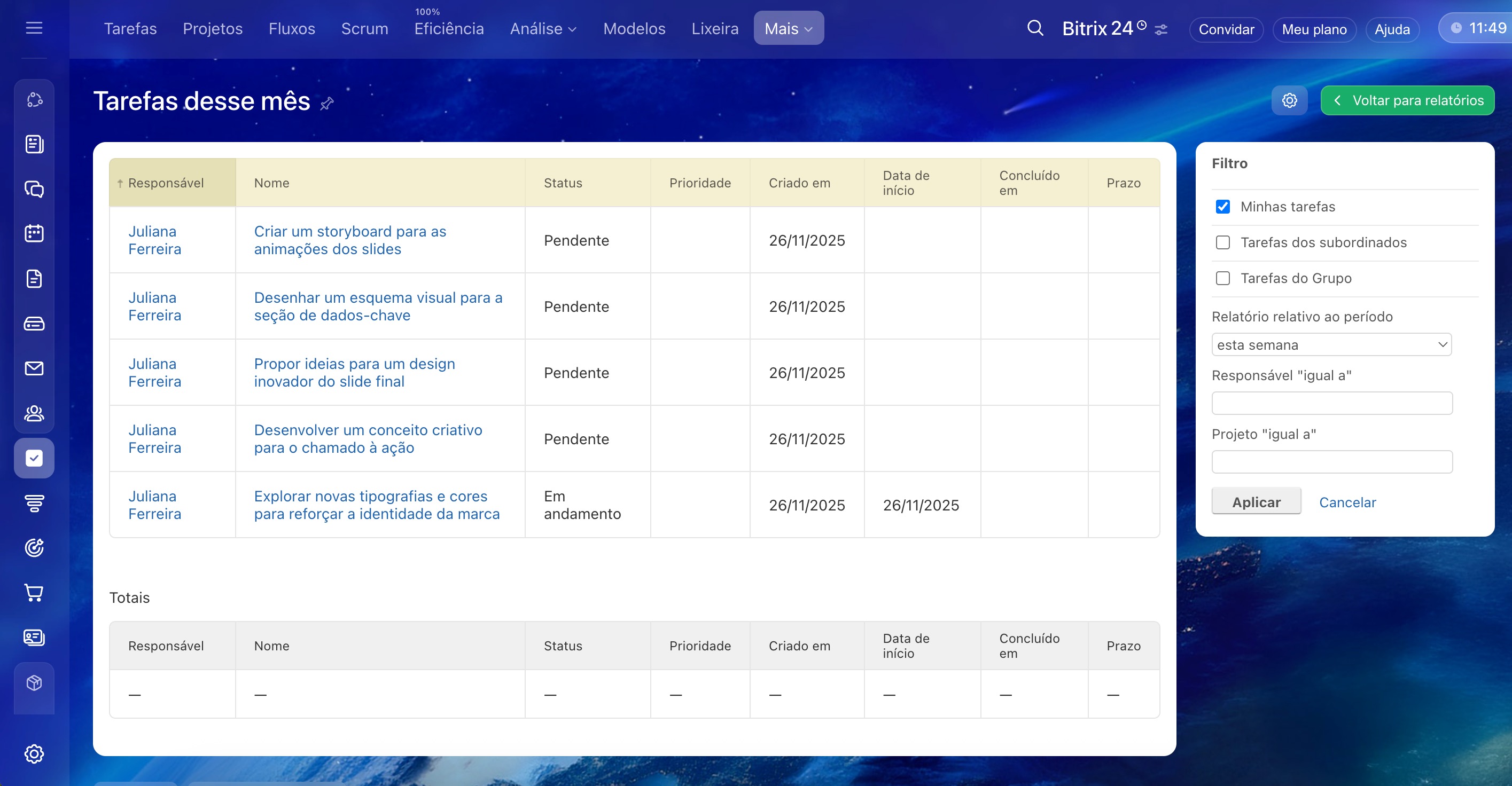Click the shopping cart sidebar icon
Image resolution: width=1512 pixels, height=786 pixels.
click(x=34, y=592)
